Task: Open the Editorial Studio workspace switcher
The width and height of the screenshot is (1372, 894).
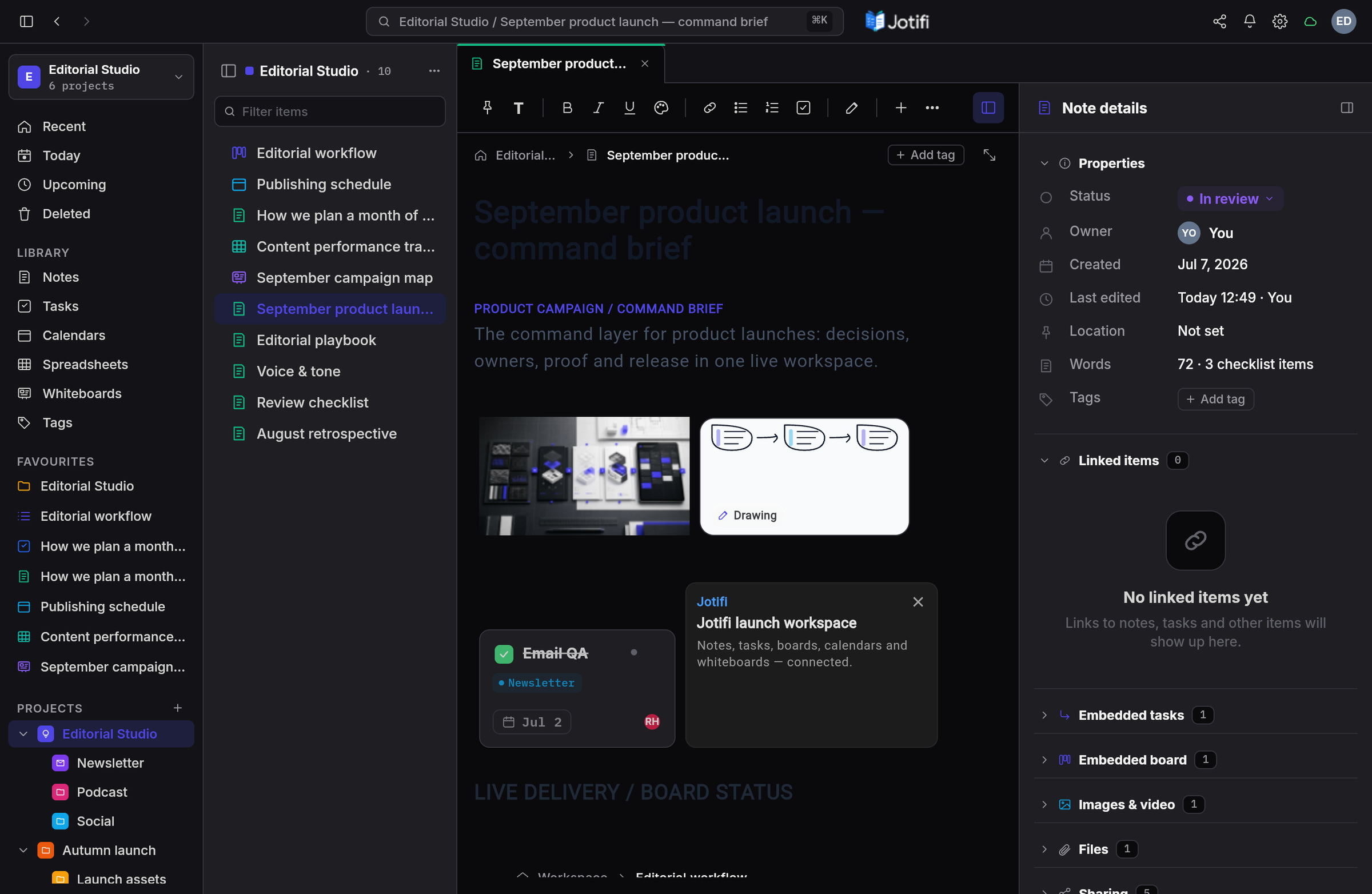Action: coord(101,77)
